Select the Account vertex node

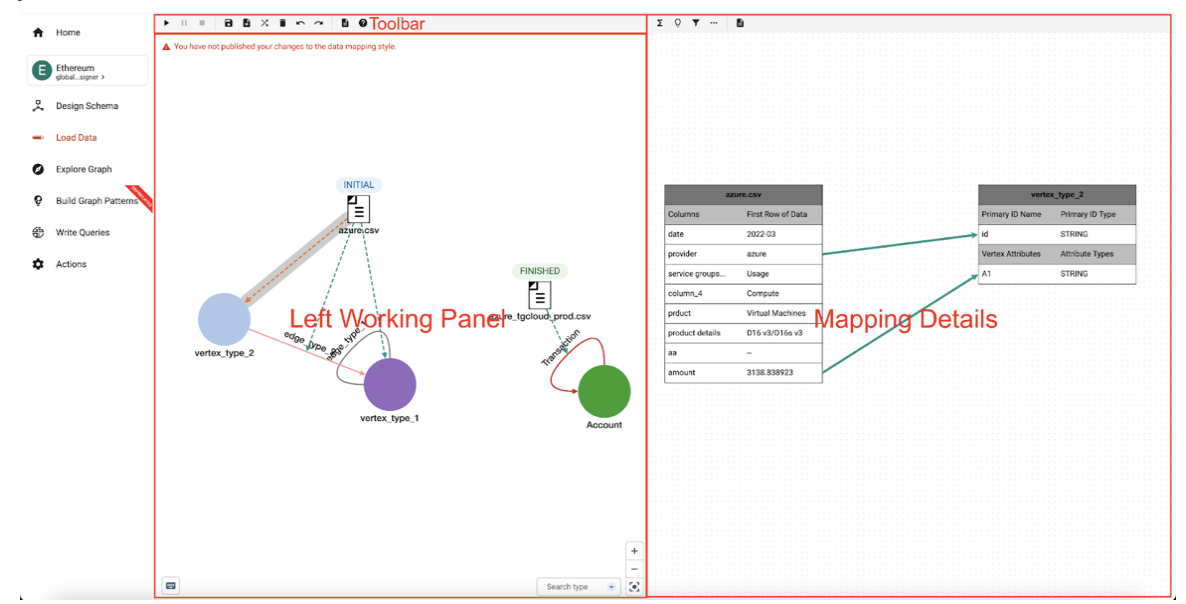pyautogui.click(x=603, y=391)
